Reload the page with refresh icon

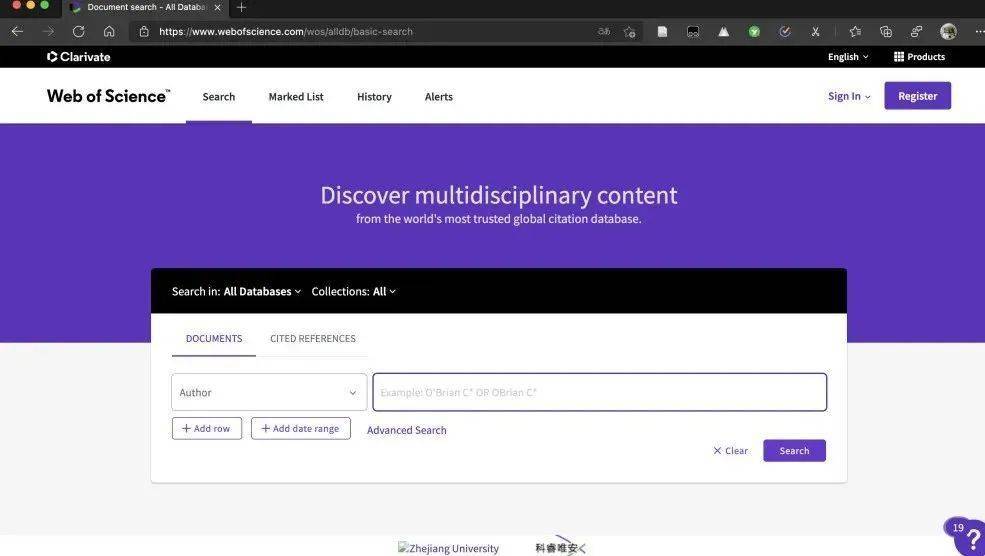click(x=79, y=31)
